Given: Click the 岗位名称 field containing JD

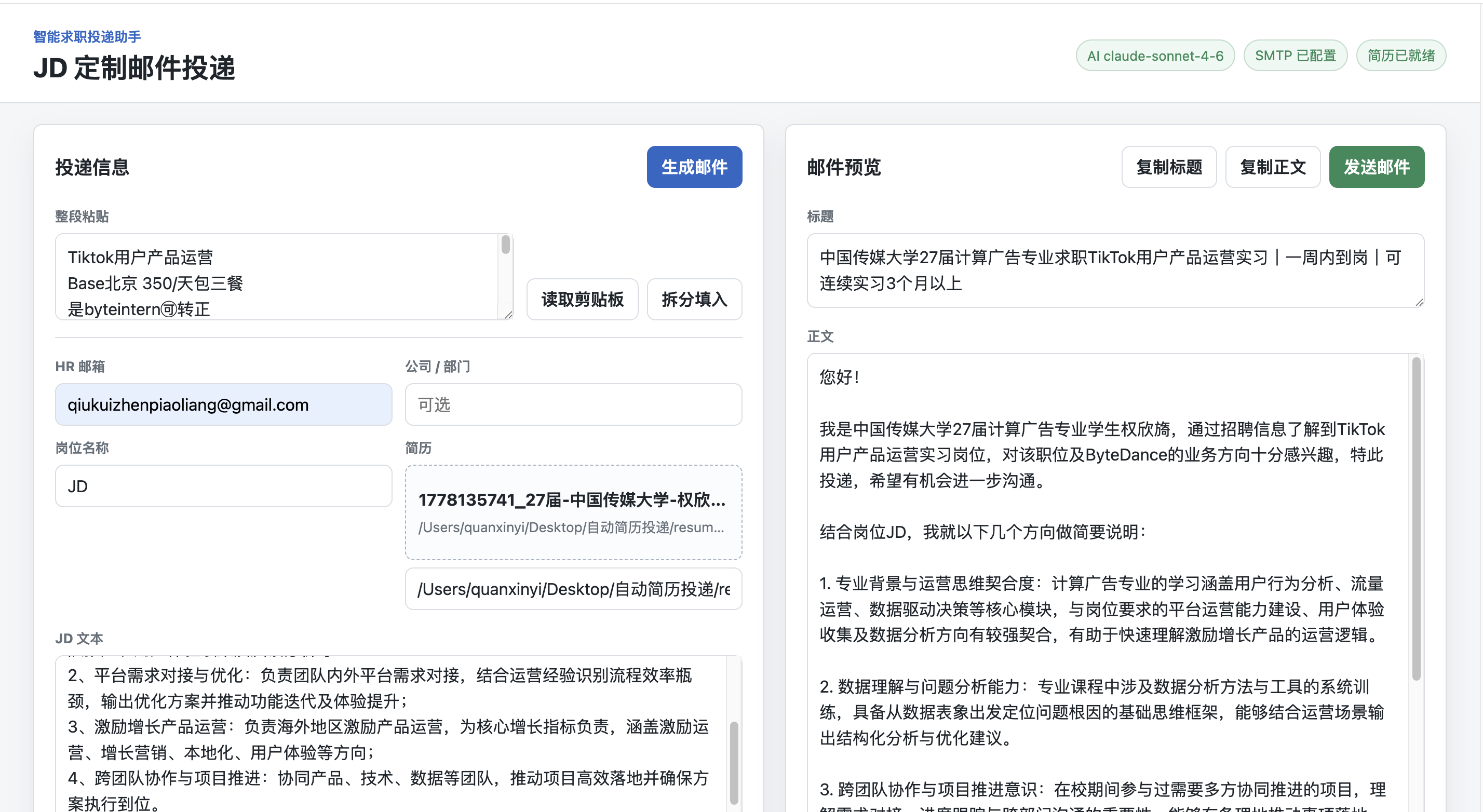Looking at the screenshot, I should (223, 486).
